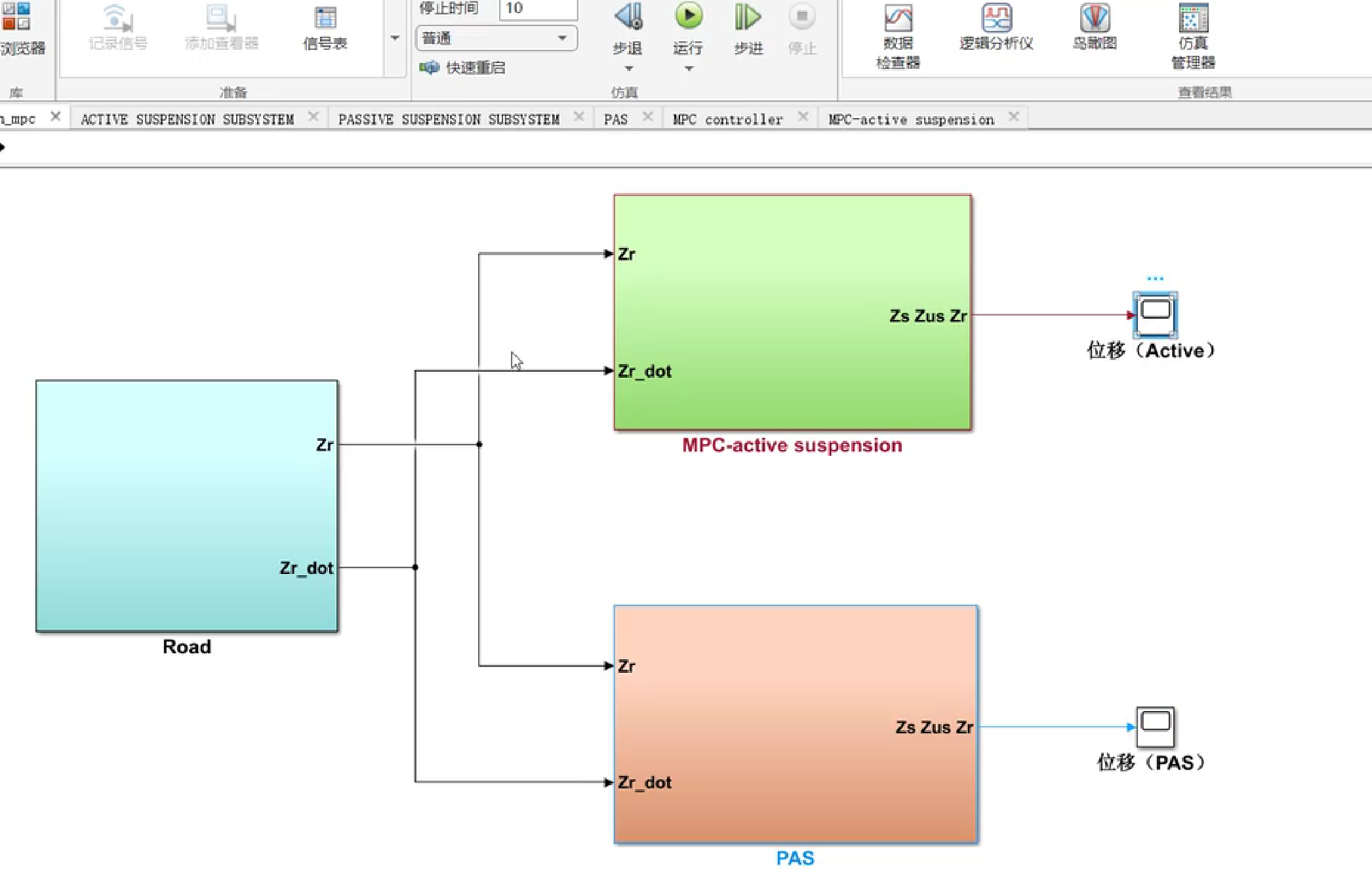
Task: Expand the Step Back dropdown arrow
Action: 628,69
